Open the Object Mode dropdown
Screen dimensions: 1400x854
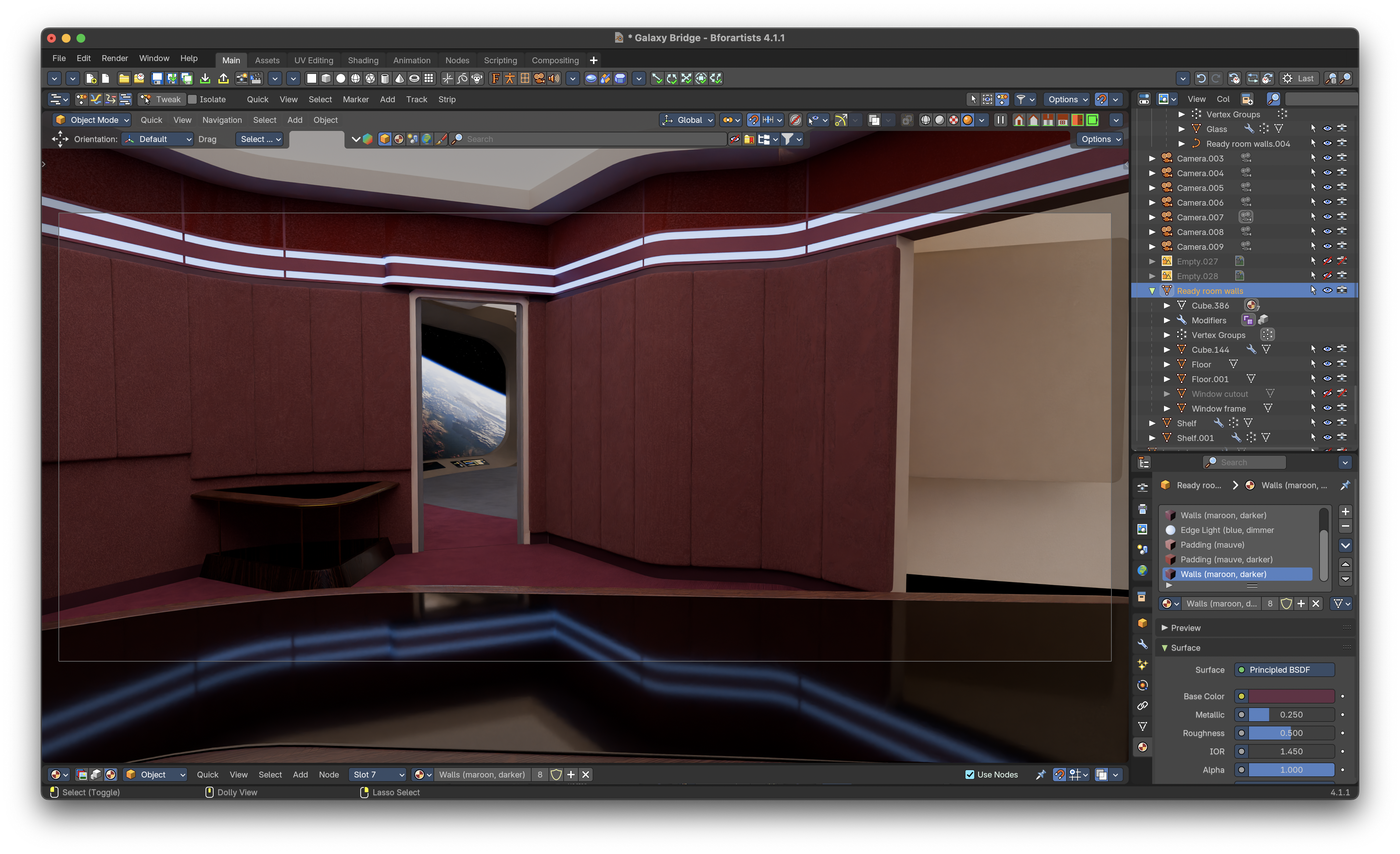coord(92,120)
